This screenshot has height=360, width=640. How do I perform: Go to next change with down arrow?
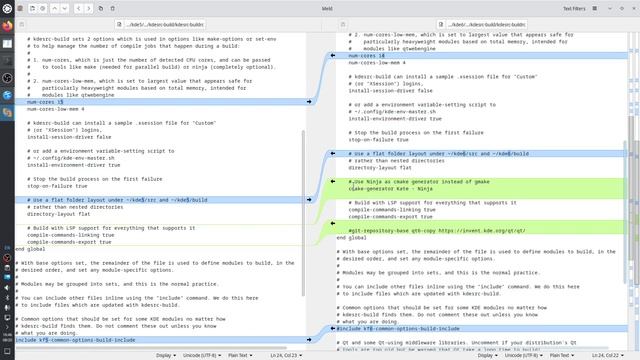pyautogui.click(x=64, y=8)
